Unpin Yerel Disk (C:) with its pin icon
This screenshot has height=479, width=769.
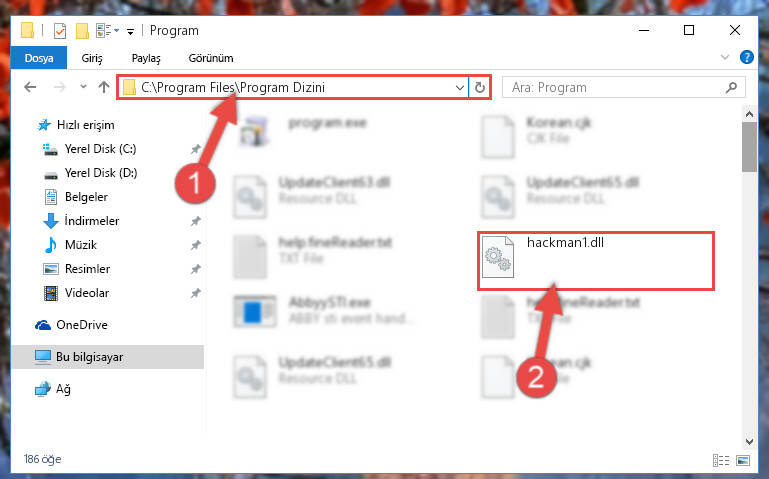click(195, 149)
